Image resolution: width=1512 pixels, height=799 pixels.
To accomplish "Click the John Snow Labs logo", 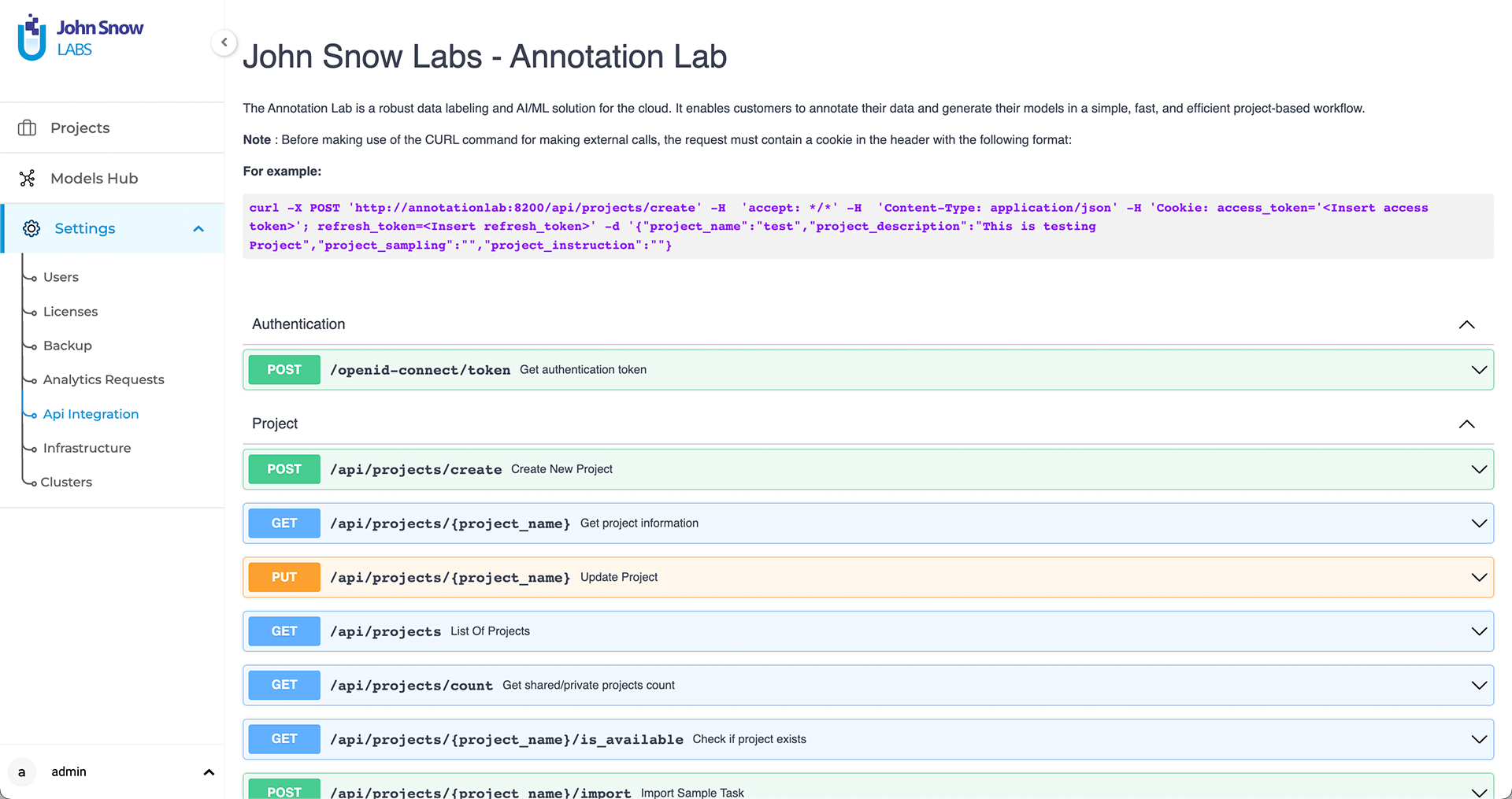I will (79, 35).
